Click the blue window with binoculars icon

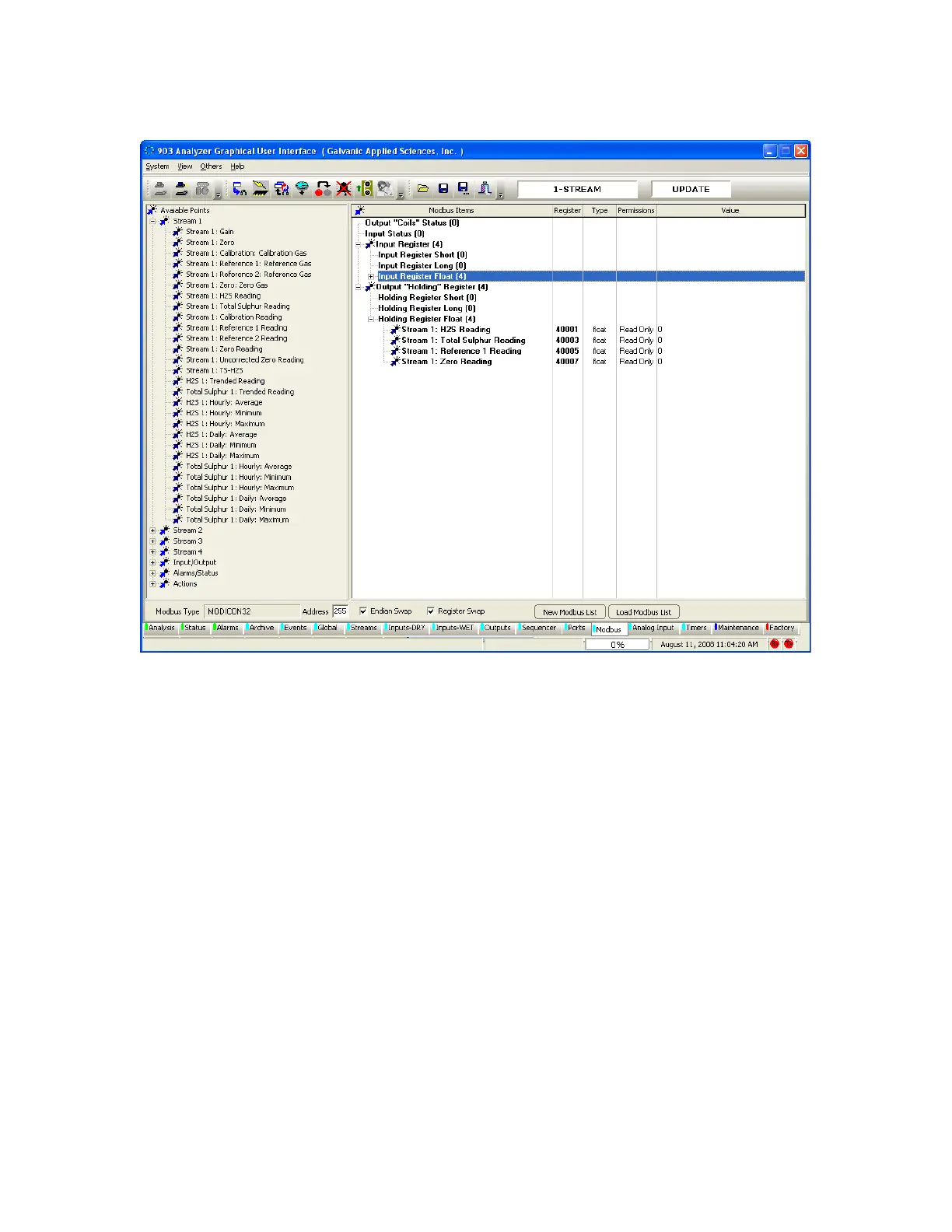tap(240, 188)
